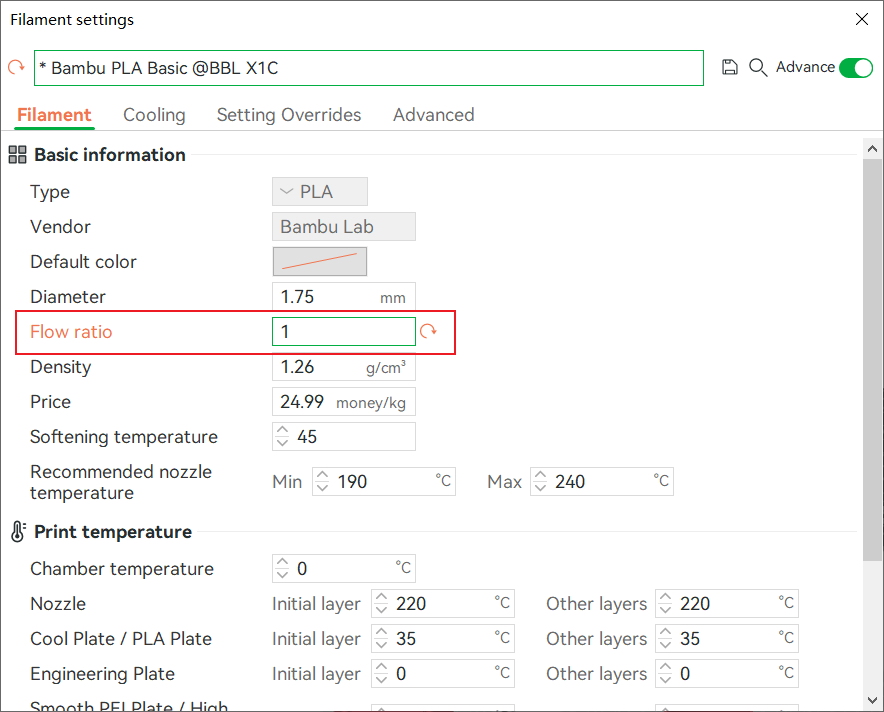Increase Cool Plate initial layer temperature
884x712 pixels.
(382, 633)
